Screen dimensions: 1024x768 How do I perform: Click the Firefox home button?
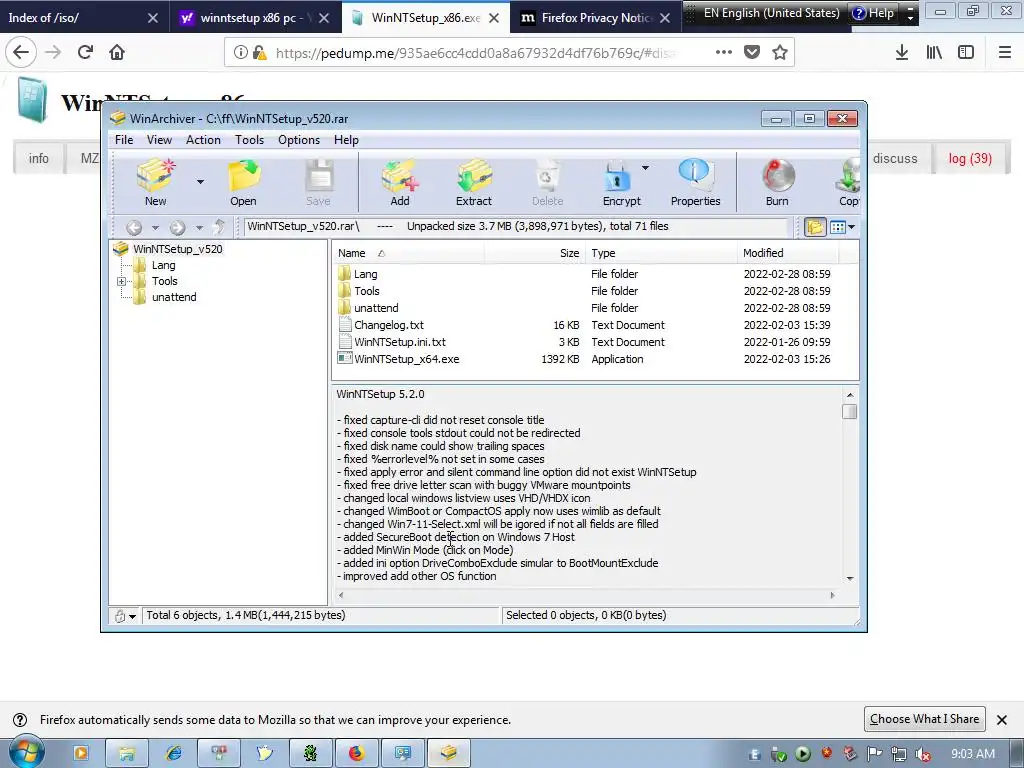point(117,52)
